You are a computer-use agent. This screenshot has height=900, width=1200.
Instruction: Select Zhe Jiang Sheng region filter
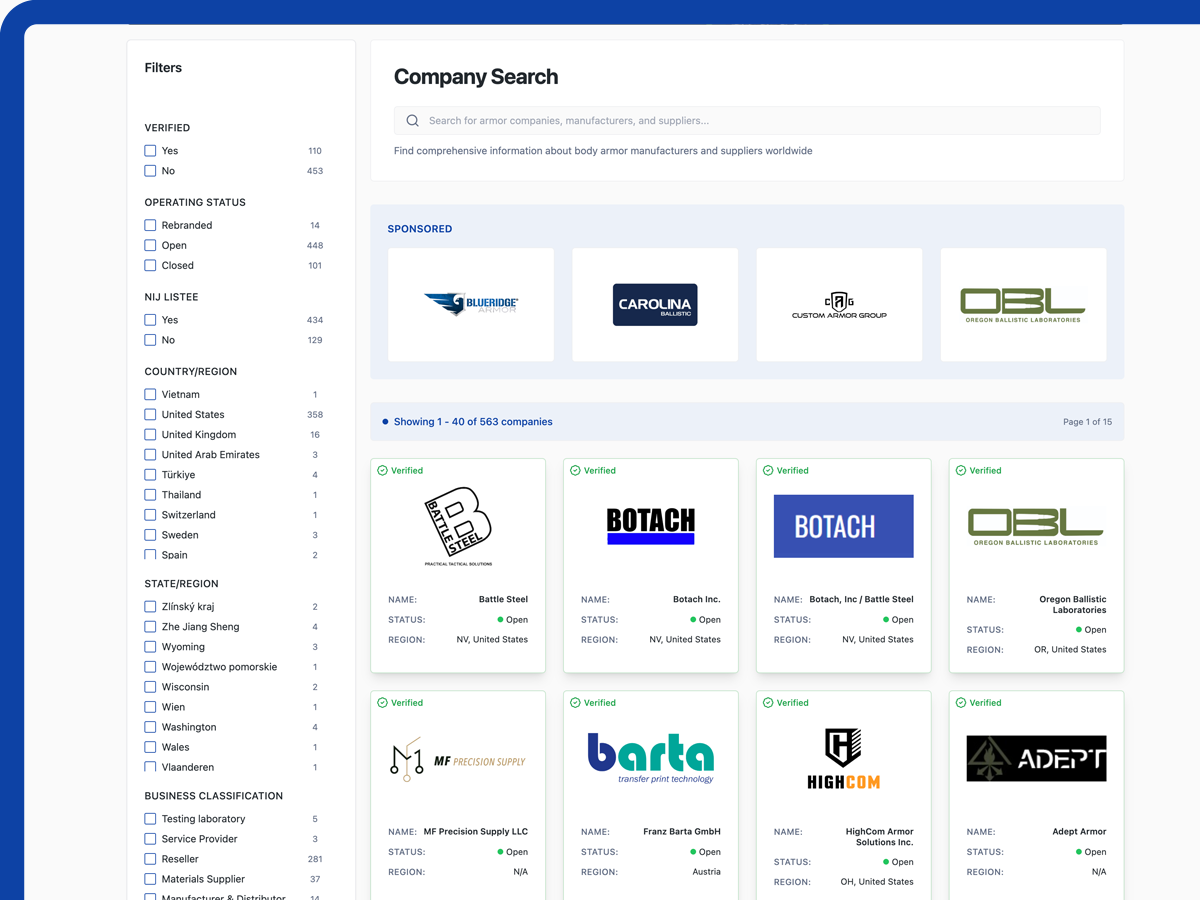click(150, 626)
